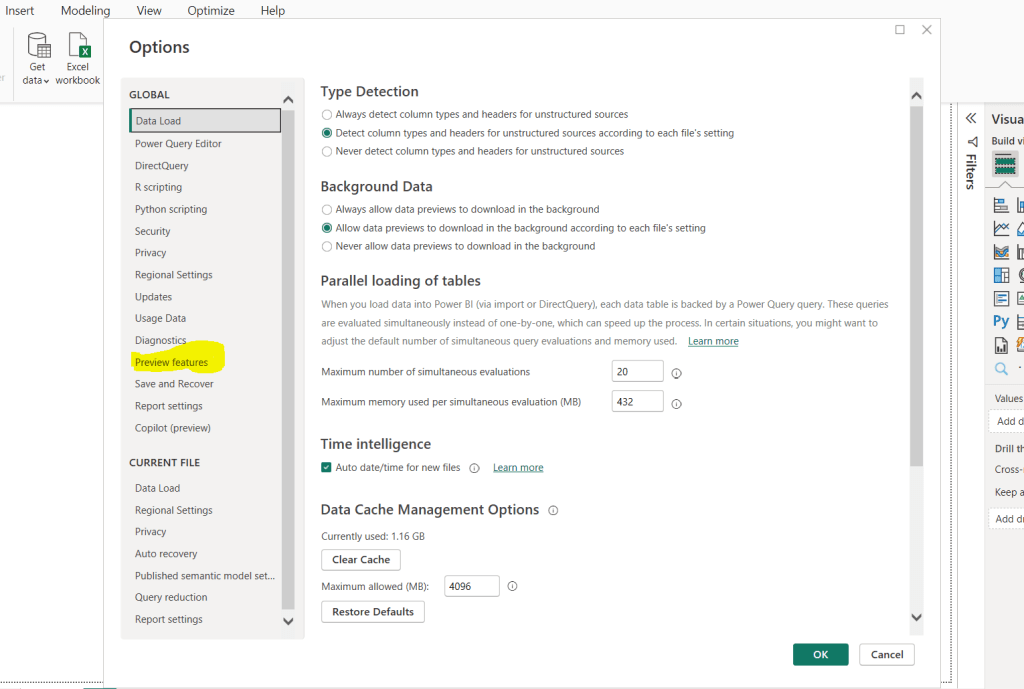Open the Get data dropdown arrow
This screenshot has width=1024, height=689.
46,81
